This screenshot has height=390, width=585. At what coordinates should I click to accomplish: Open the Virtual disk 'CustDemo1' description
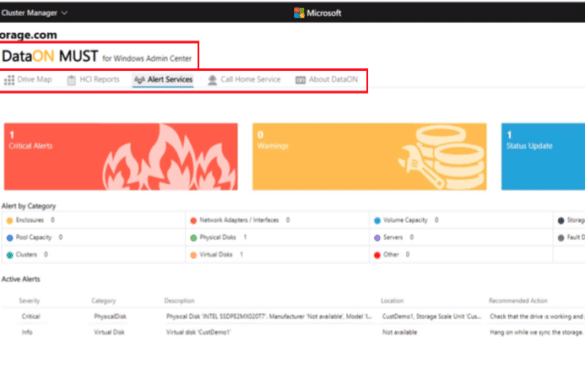pyautogui.click(x=198, y=332)
